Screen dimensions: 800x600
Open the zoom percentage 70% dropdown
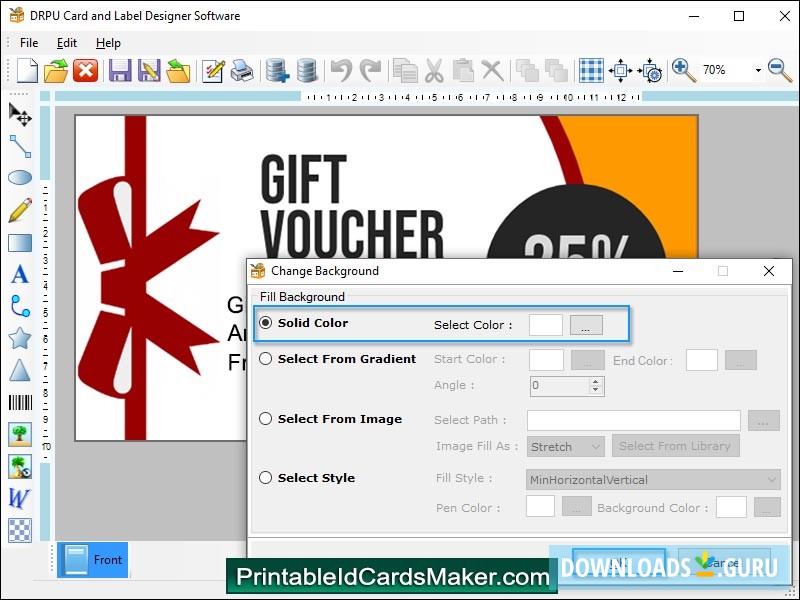point(758,70)
